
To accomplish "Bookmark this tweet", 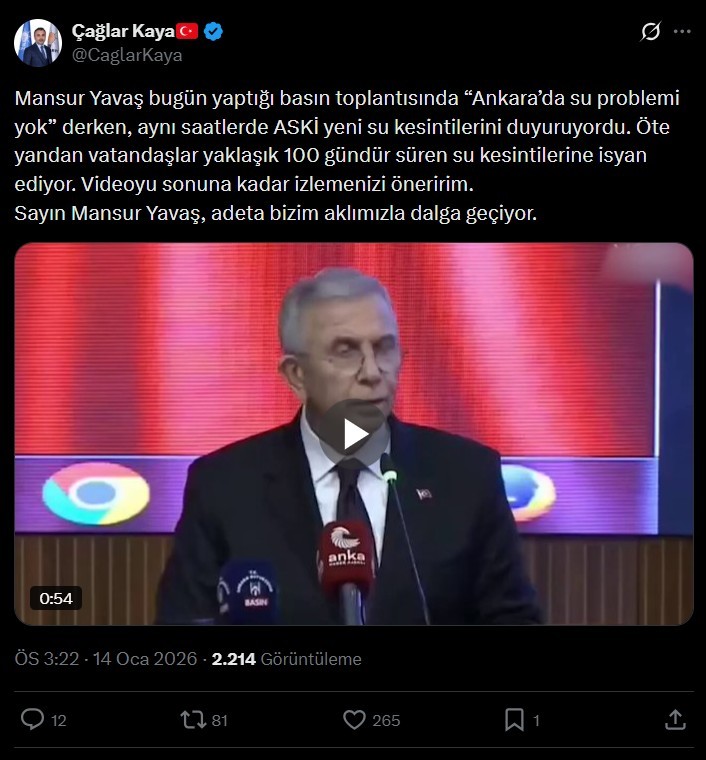I will coord(514,719).
